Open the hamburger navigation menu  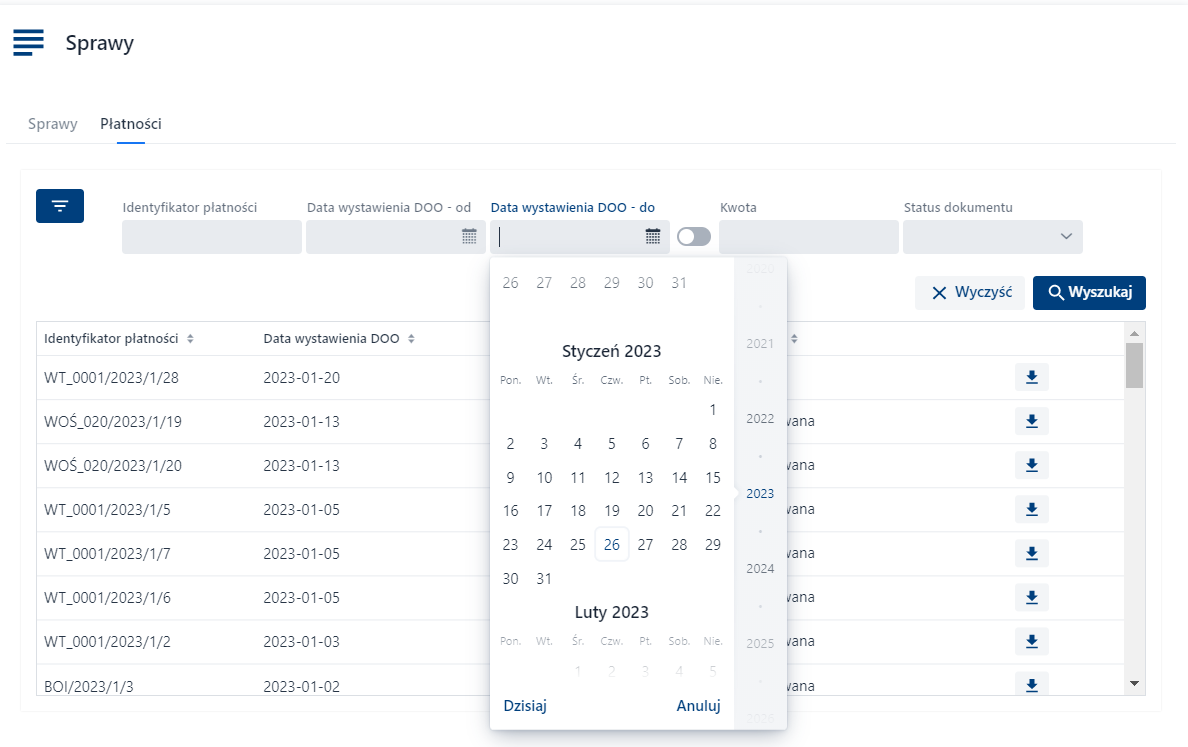28,42
